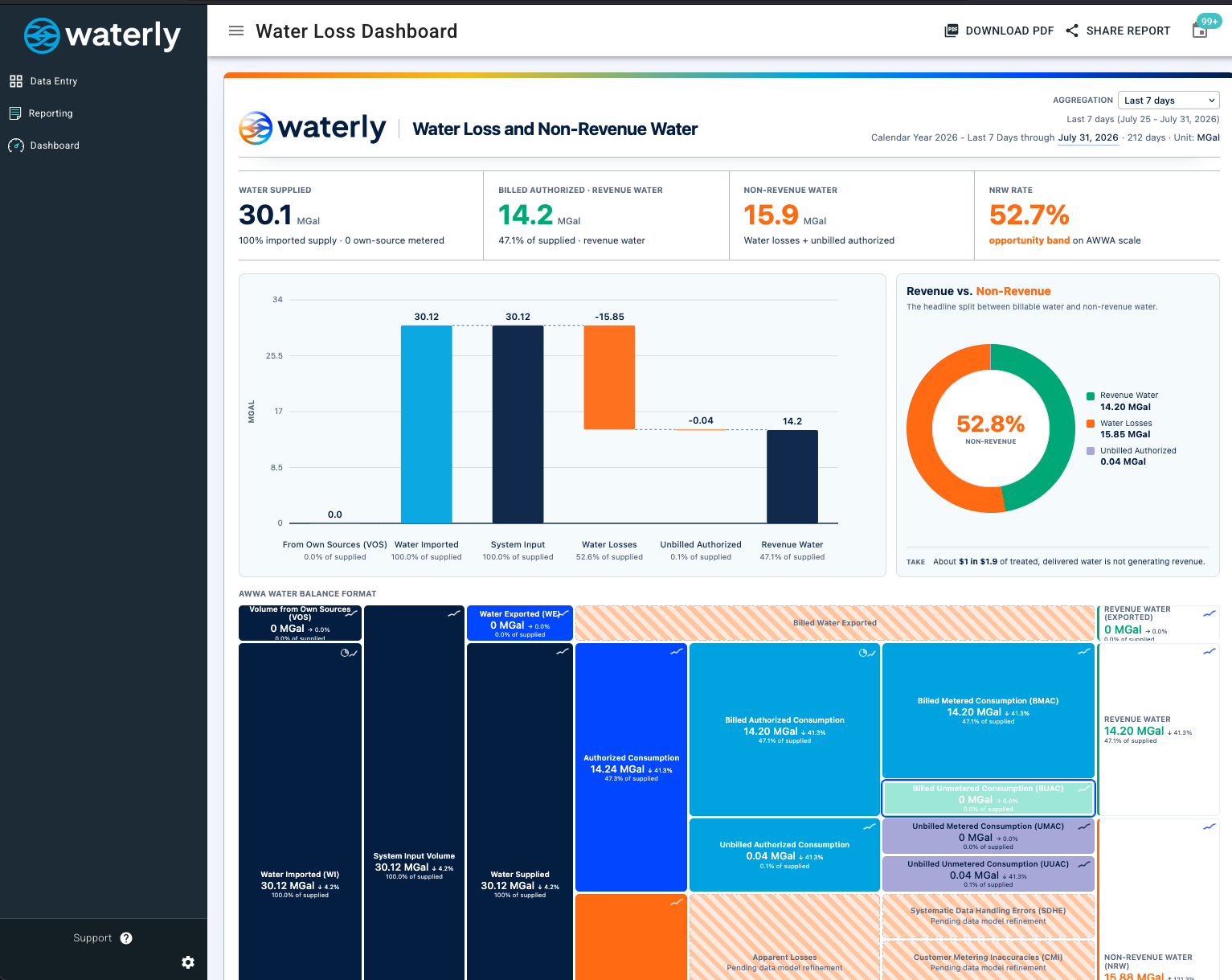Show trend for Unbilled Authorized Consumption tile
The image size is (1232, 980).
point(870,826)
